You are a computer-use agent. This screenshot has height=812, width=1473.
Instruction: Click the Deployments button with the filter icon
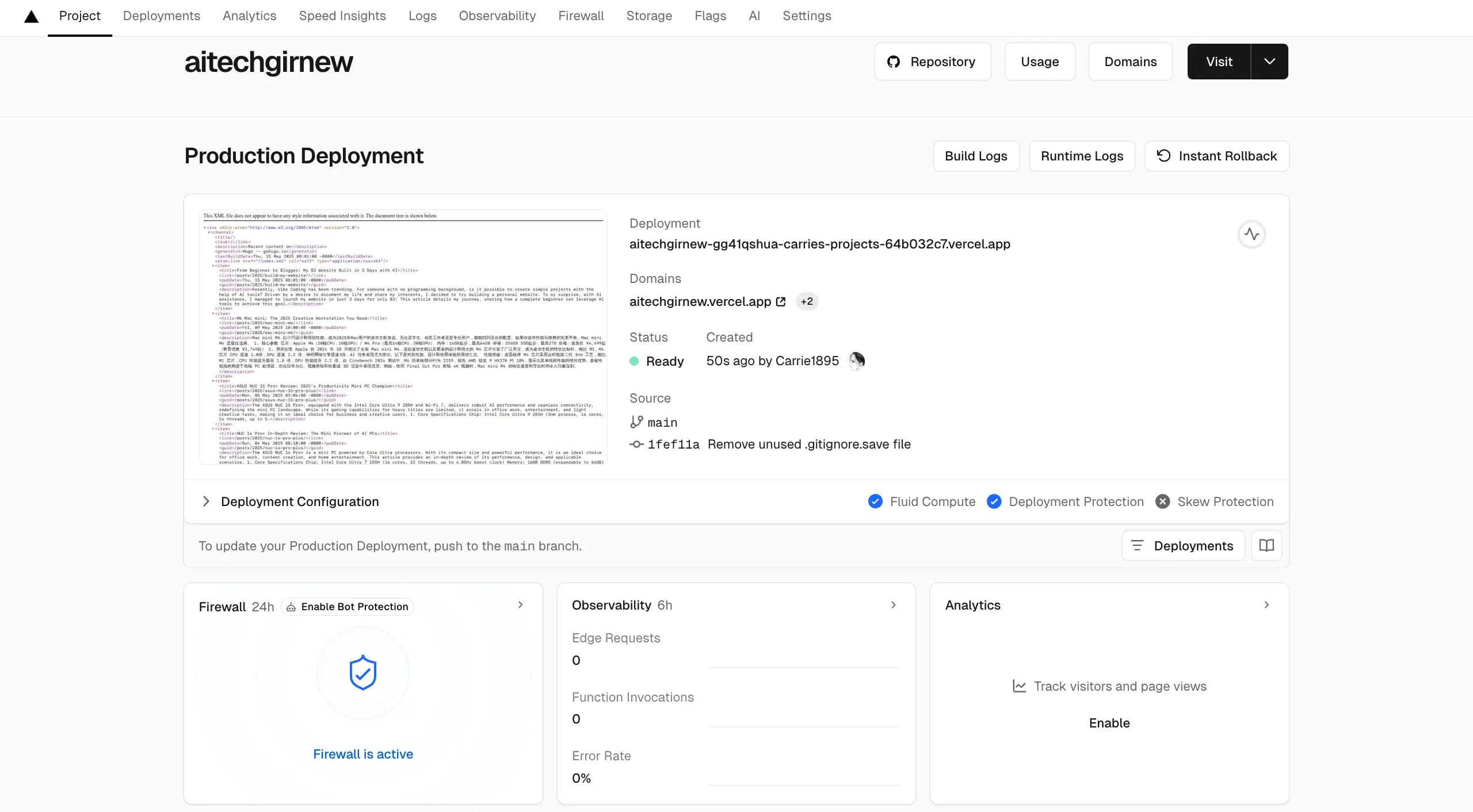(1183, 545)
